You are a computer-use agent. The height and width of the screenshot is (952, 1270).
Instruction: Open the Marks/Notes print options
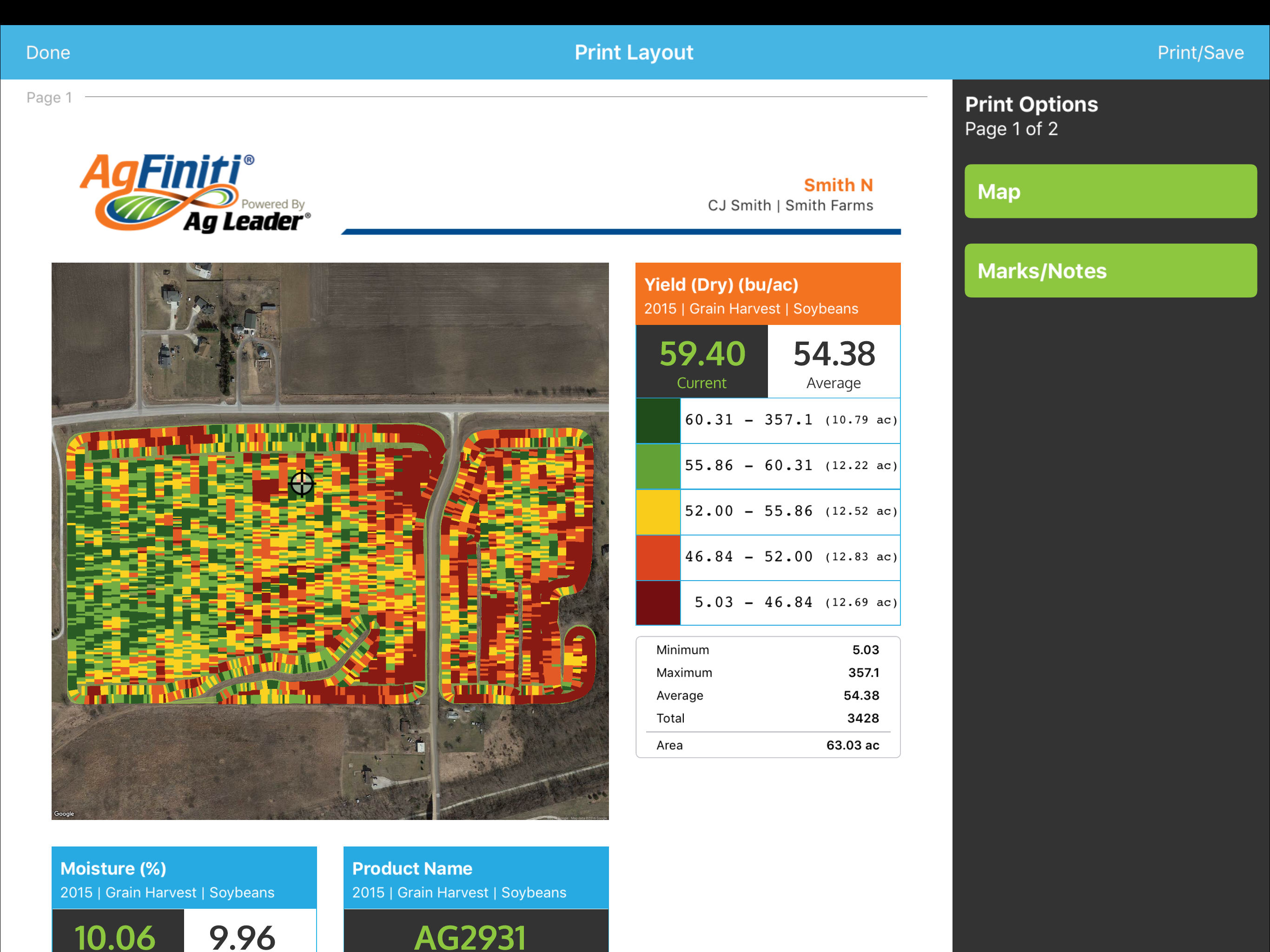click(x=1111, y=271)
